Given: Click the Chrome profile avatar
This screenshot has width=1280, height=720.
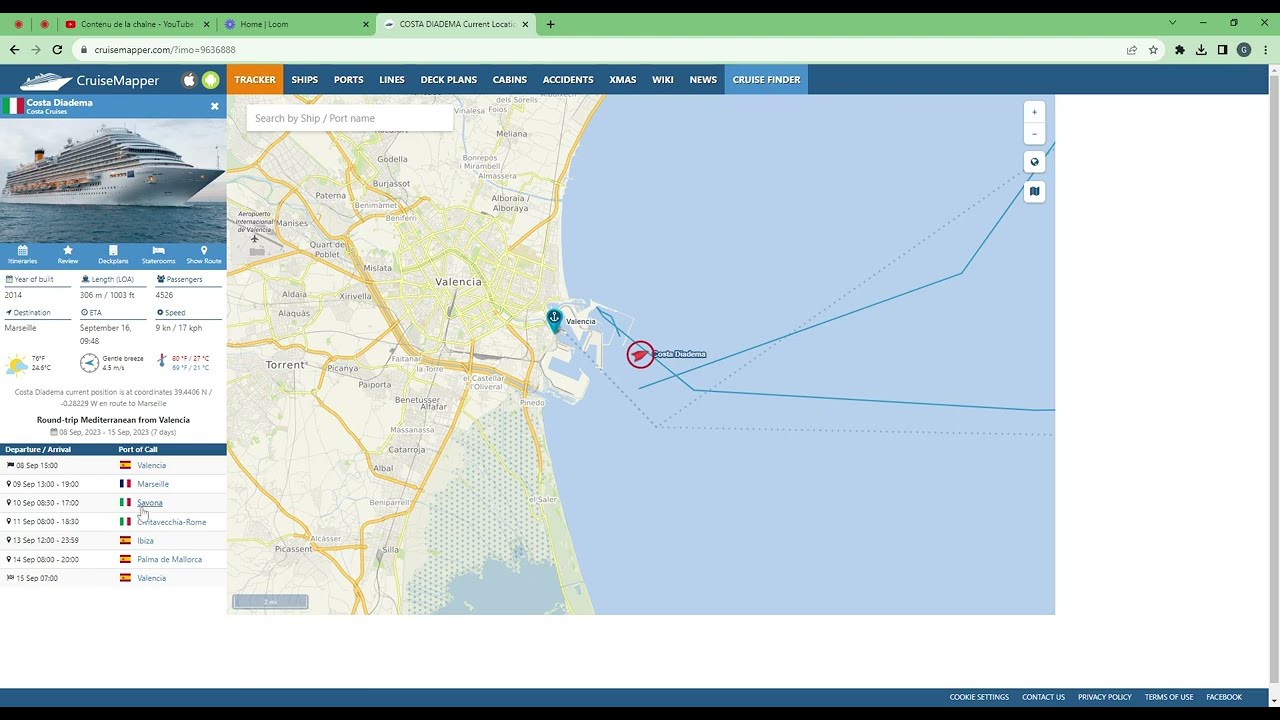Looking at the screenshot, I should (x=1244, y=49).
